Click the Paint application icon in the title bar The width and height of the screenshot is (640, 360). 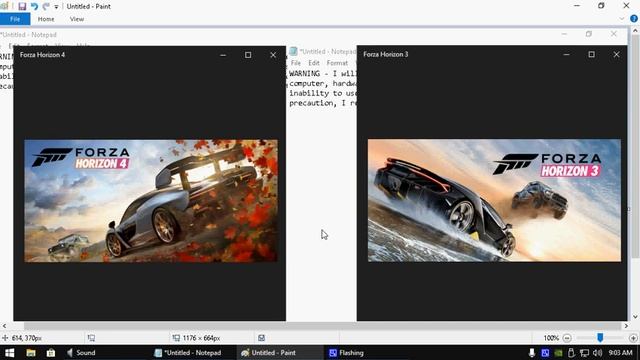point(4,6)
